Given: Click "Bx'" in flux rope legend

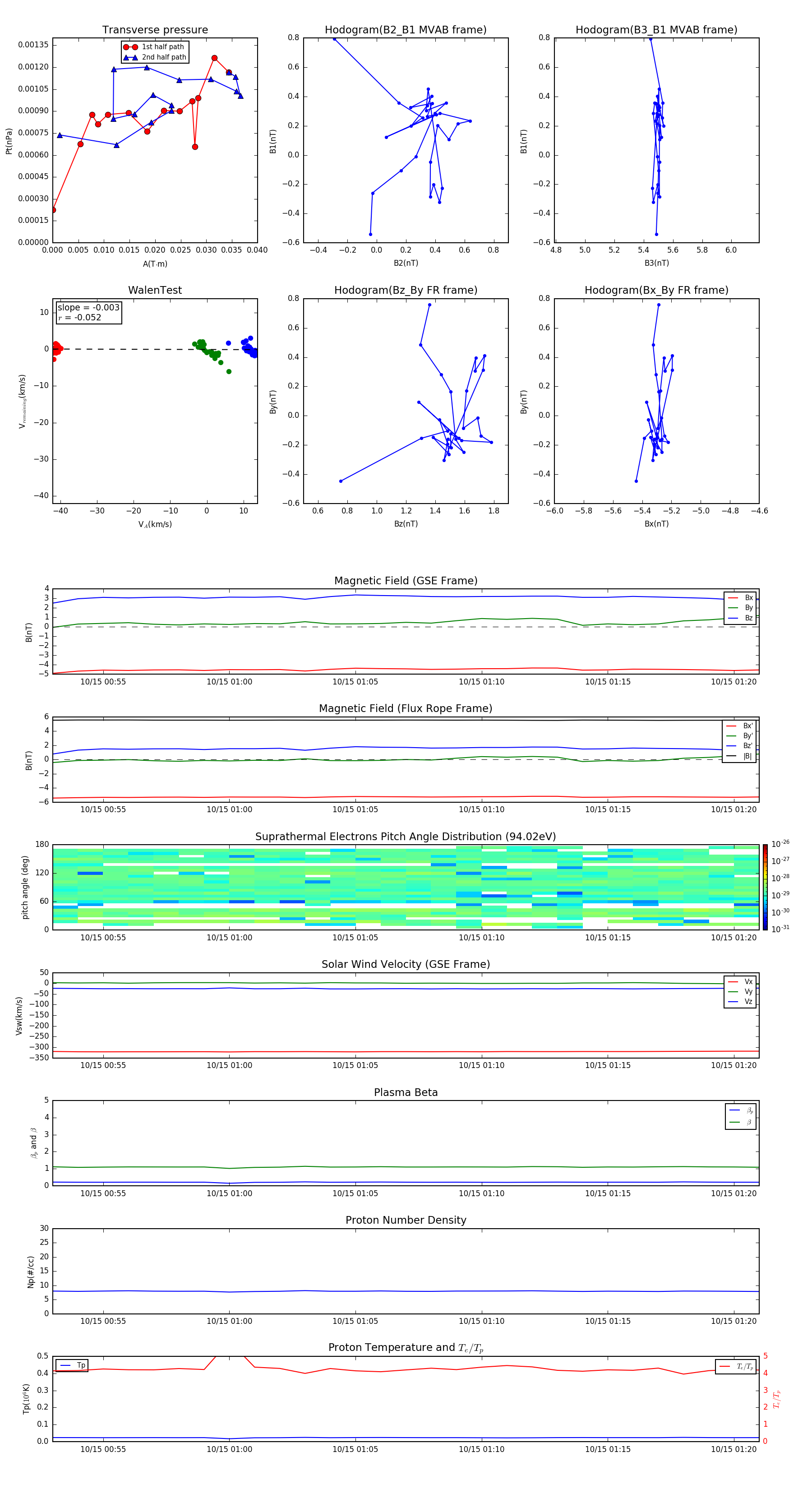Looking at the screenshot, I should pyautogui.click(x=740, y=726).
